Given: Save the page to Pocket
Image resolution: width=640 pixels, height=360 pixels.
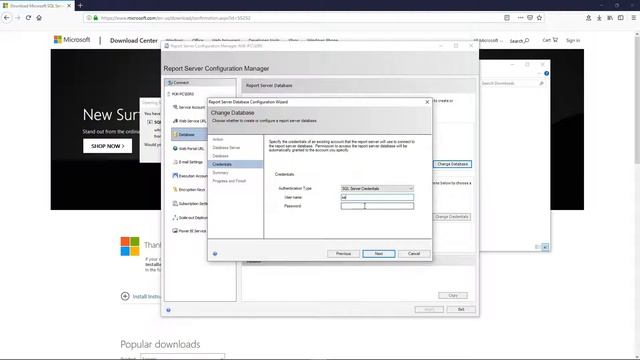Looking at the screenshot, I should click(530, 18).
